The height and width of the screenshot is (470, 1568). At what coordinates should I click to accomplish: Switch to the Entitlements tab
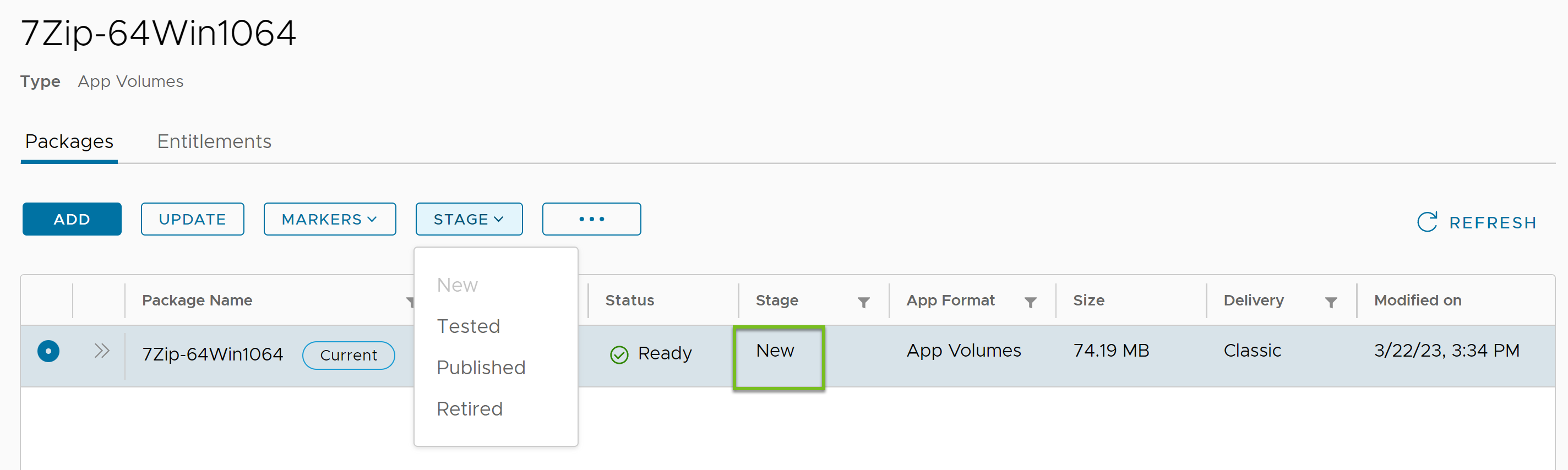(214, 141)
